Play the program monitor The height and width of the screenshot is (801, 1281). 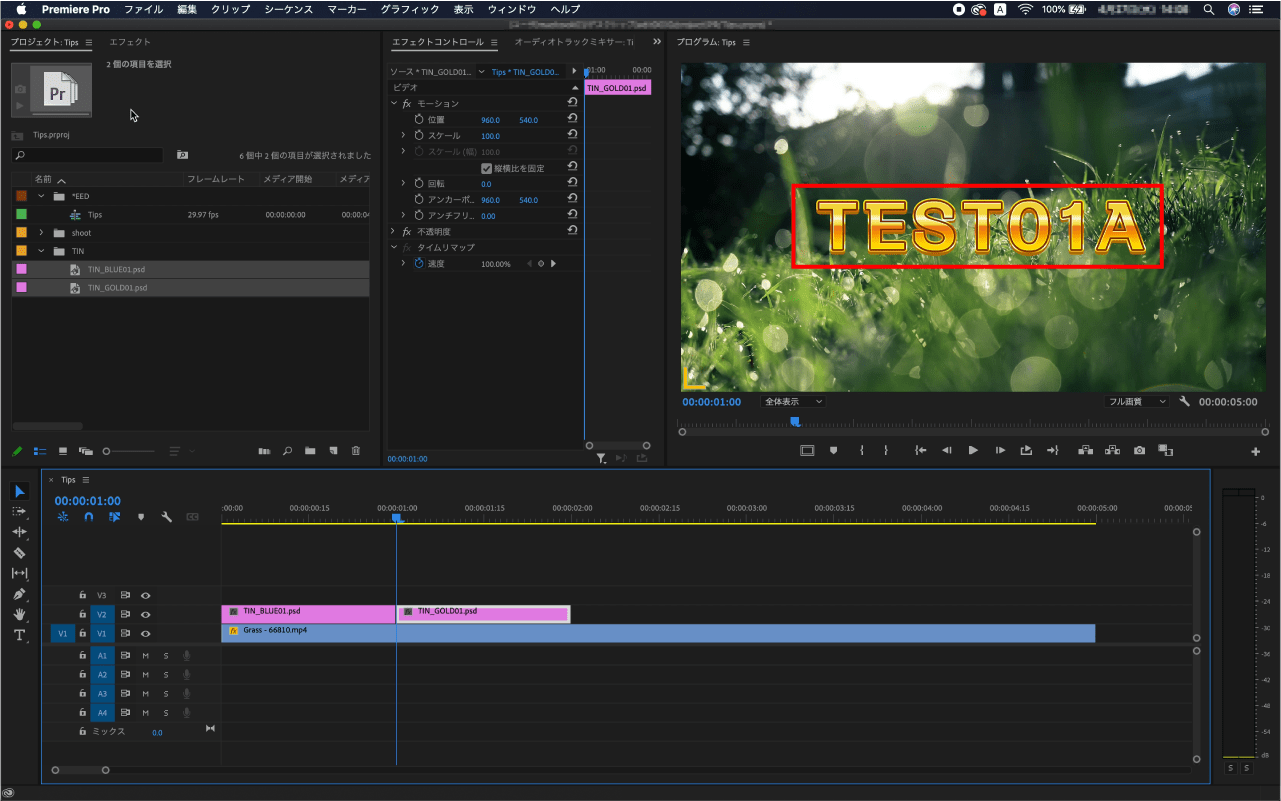[x=973, y=451]
